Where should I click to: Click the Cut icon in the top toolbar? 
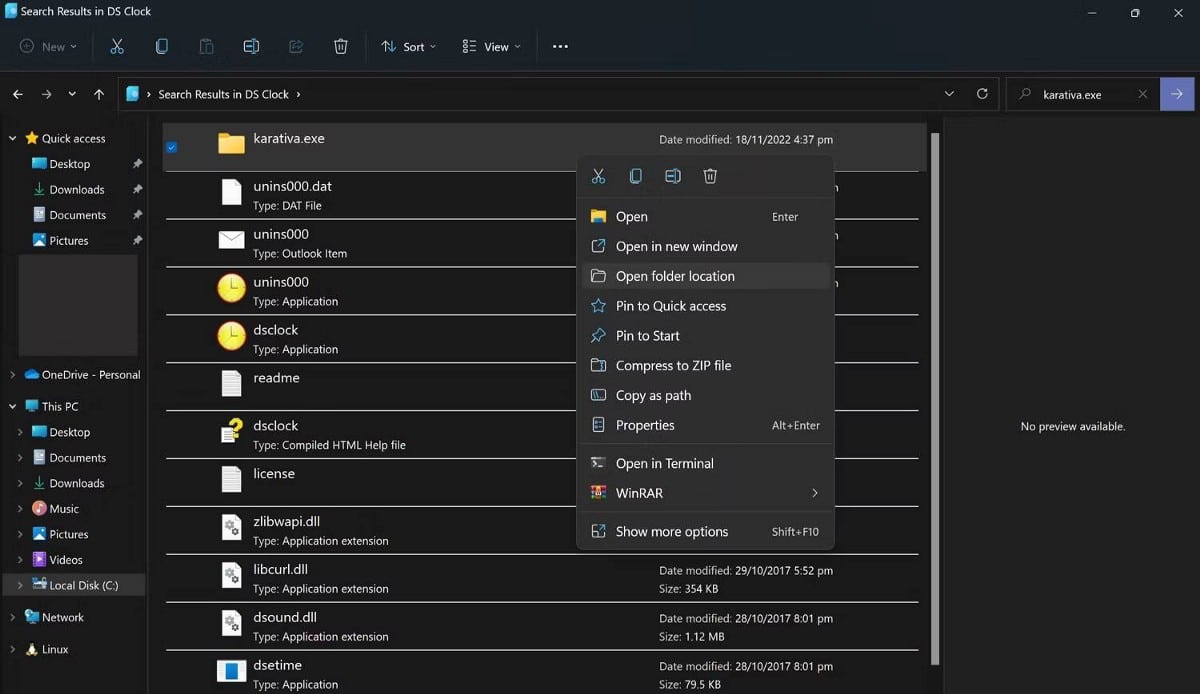click(117, 46)
